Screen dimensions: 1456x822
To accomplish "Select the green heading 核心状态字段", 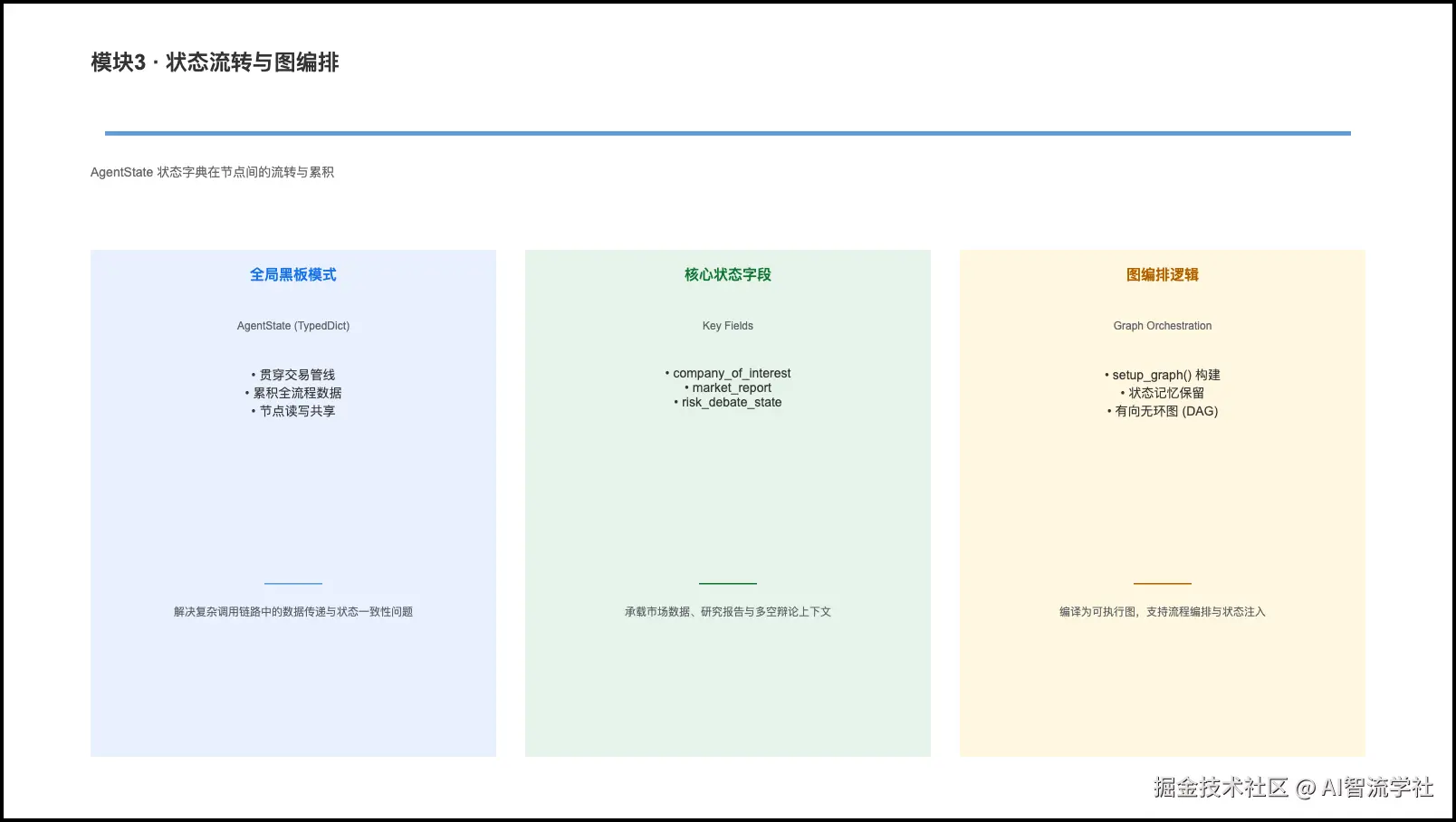I will coord(728,274).
